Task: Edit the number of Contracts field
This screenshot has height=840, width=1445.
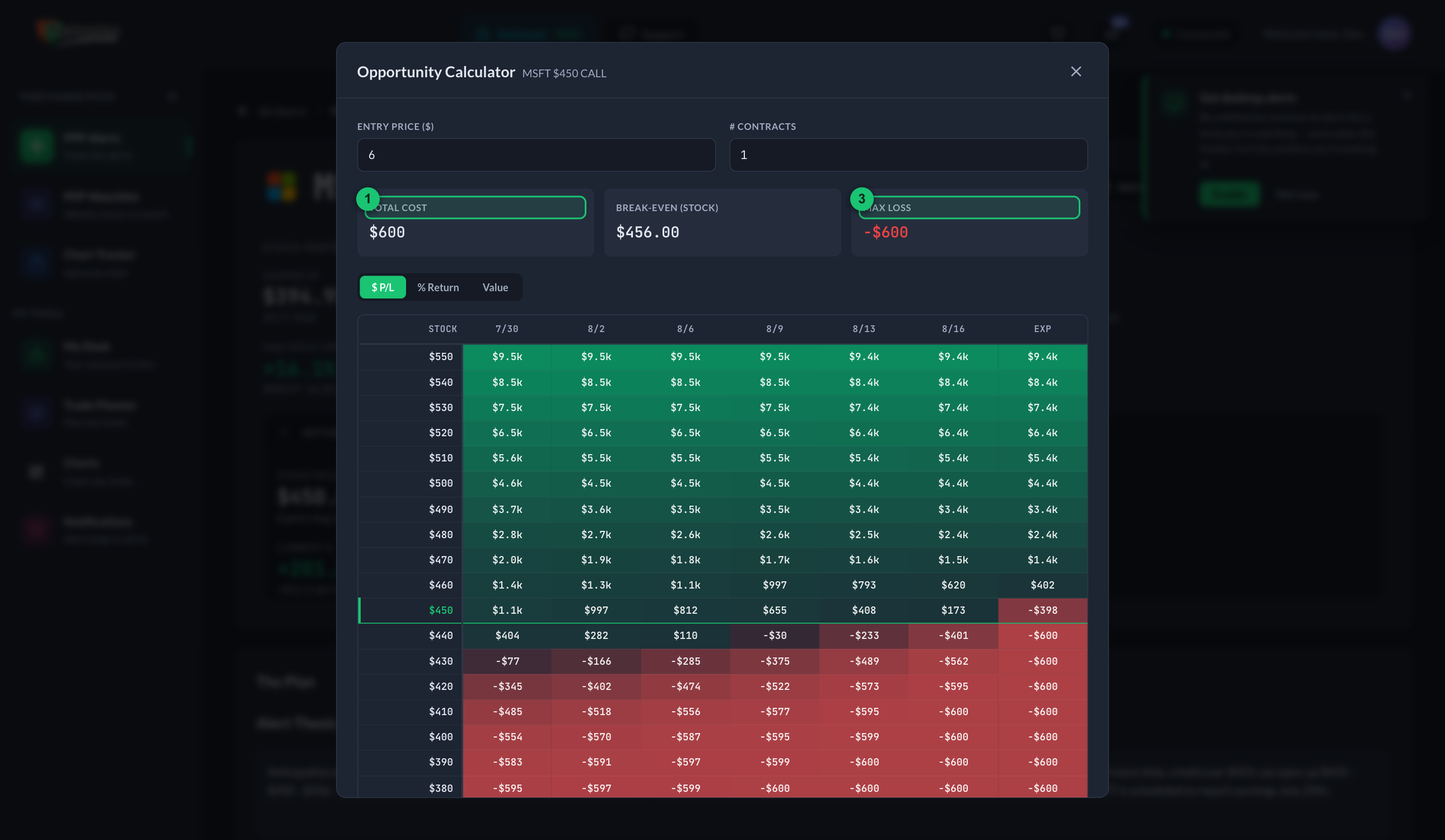Action: pos(908,155)
